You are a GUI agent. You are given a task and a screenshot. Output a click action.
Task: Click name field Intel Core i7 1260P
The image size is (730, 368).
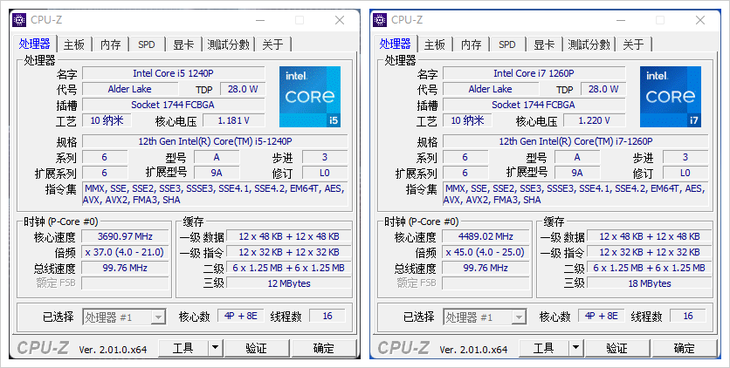(x=534, y=73)
